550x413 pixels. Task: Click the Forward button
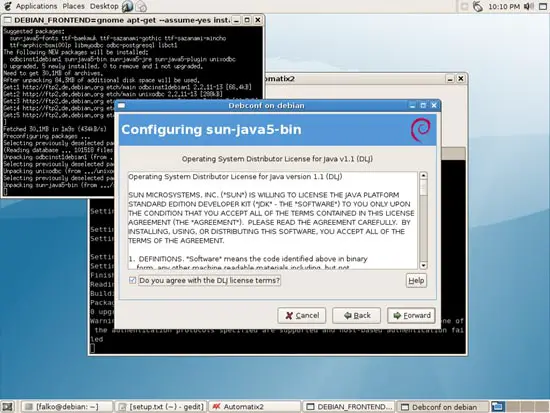[x=411, y=315]
